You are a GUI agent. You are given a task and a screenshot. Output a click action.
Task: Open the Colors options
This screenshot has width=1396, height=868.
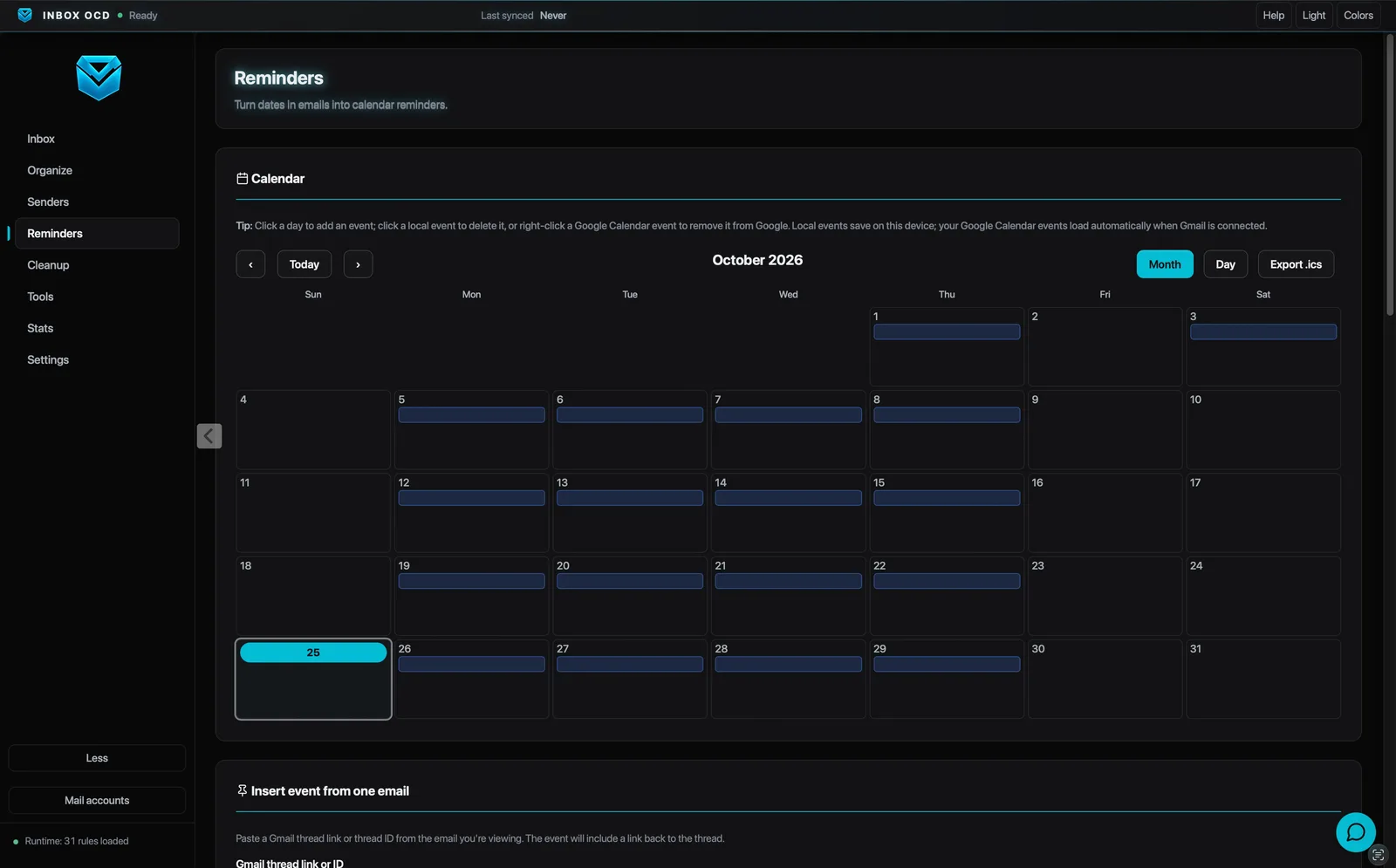1358,15
